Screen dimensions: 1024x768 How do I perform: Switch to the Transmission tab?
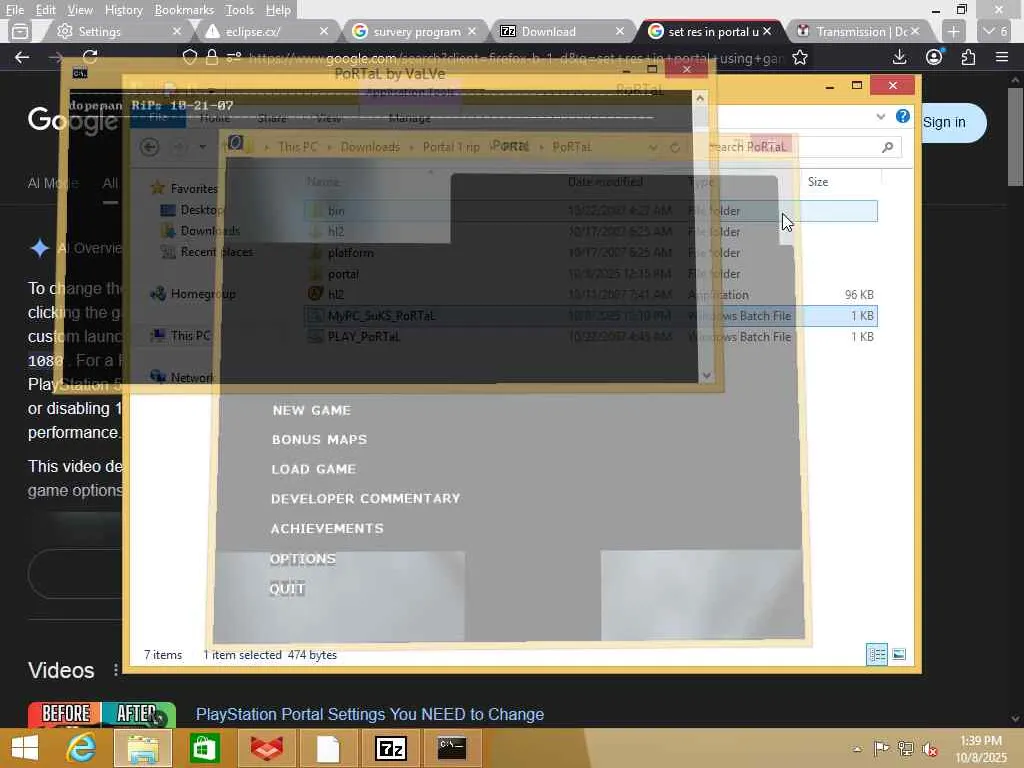coord(858,31)
